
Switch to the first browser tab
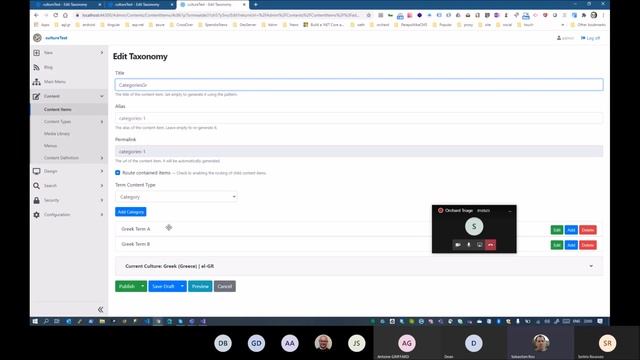point(66,4)
